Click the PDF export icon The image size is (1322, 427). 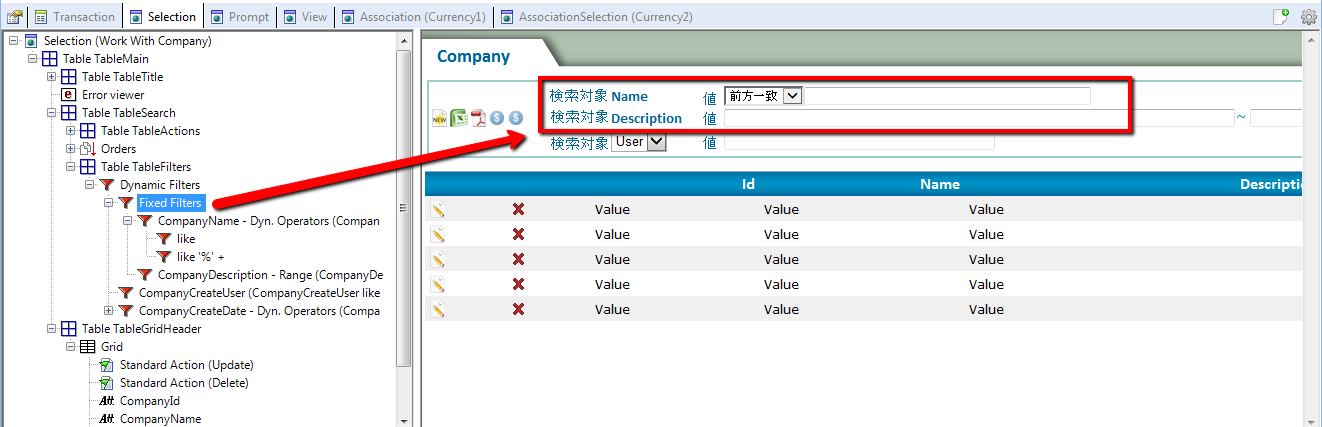(x=479, y=118)
